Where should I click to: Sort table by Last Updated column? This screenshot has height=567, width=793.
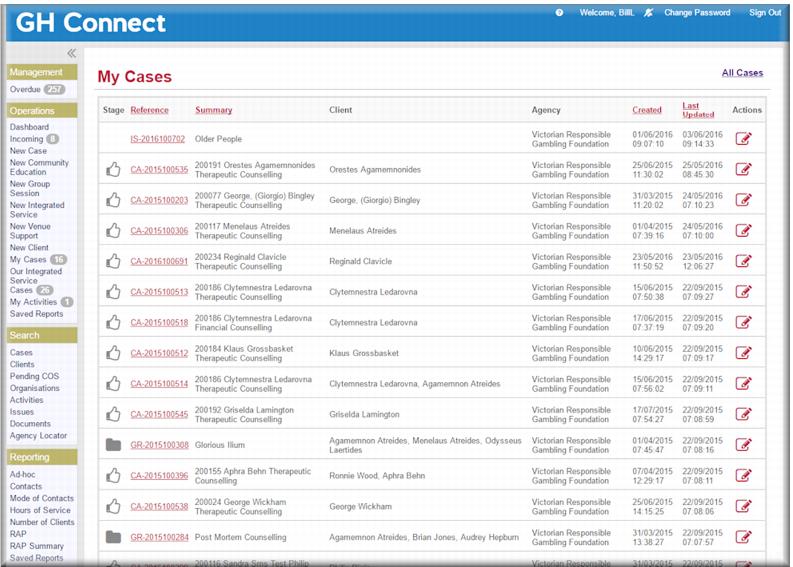(698, 110)
